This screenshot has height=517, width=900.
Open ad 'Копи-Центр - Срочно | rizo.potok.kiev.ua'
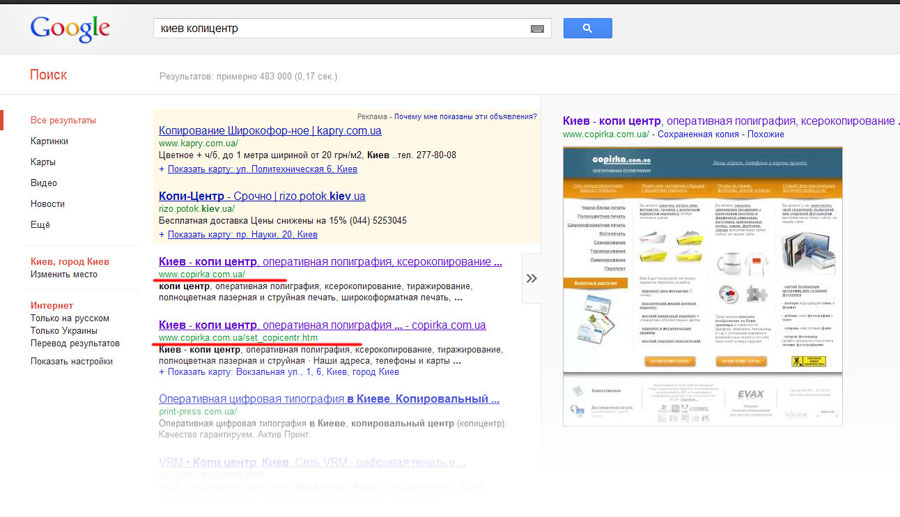(x=262, y=196)
